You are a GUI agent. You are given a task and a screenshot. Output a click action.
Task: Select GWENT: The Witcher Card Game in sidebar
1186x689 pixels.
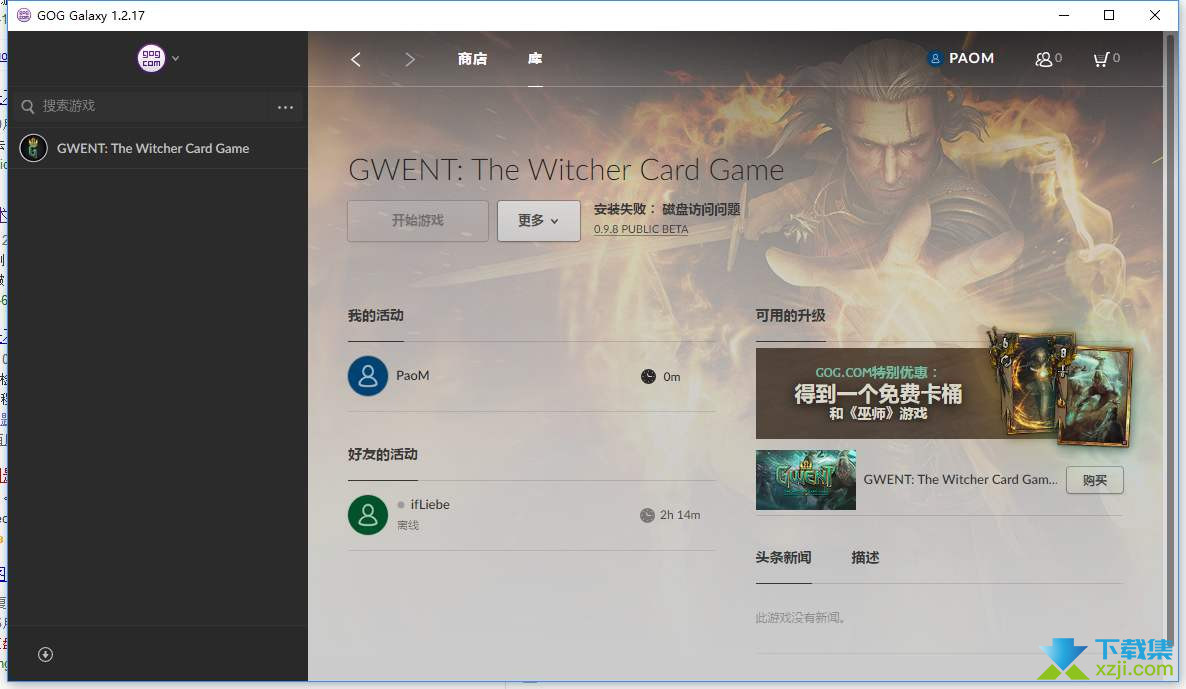[x=158, y=148]
